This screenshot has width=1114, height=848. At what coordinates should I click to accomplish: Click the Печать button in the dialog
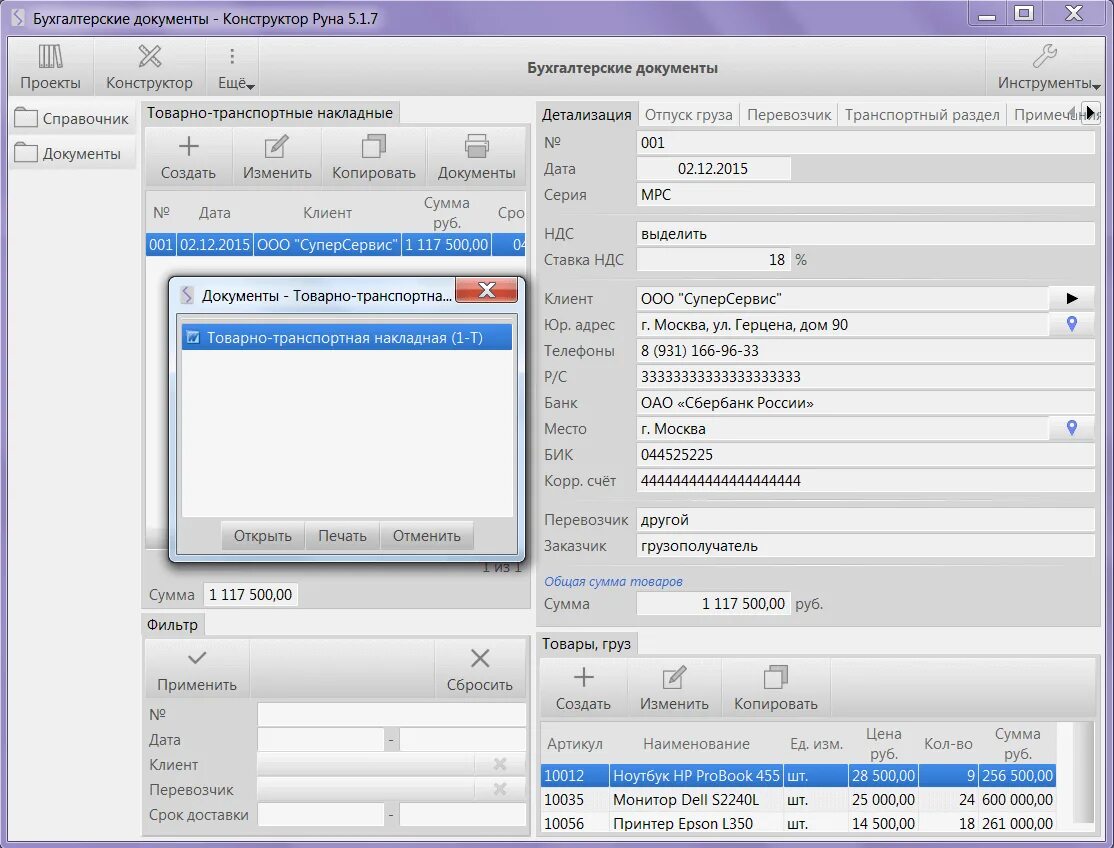(x=342, y=536)
